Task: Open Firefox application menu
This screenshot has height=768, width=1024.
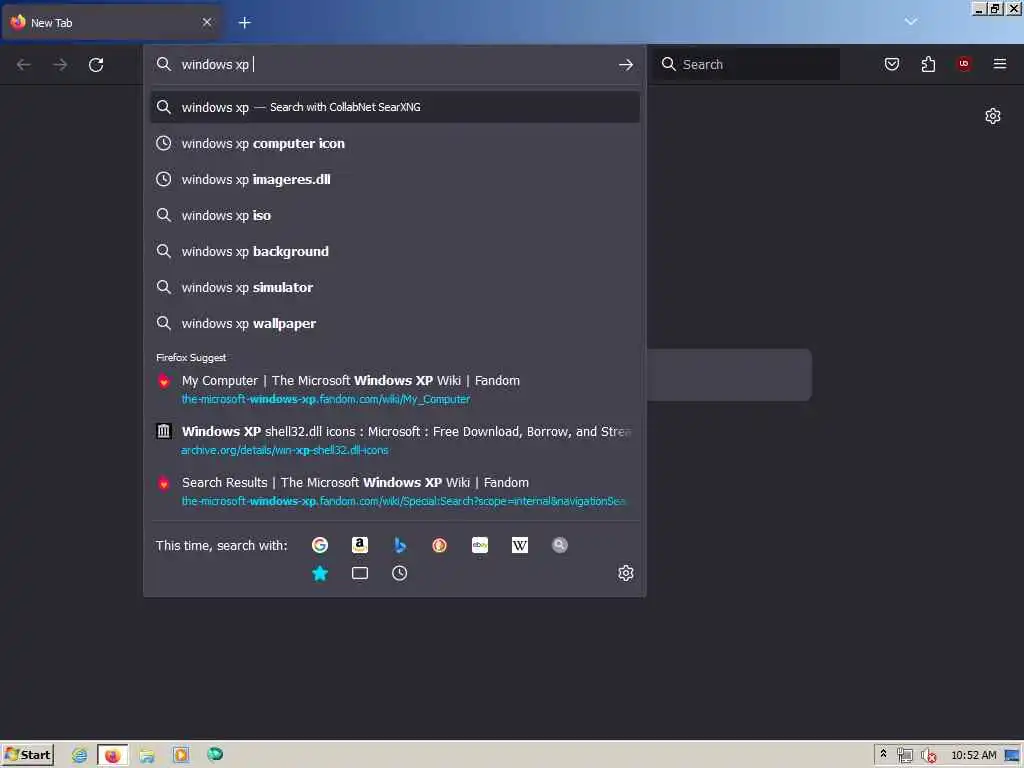Action: 1000,64
